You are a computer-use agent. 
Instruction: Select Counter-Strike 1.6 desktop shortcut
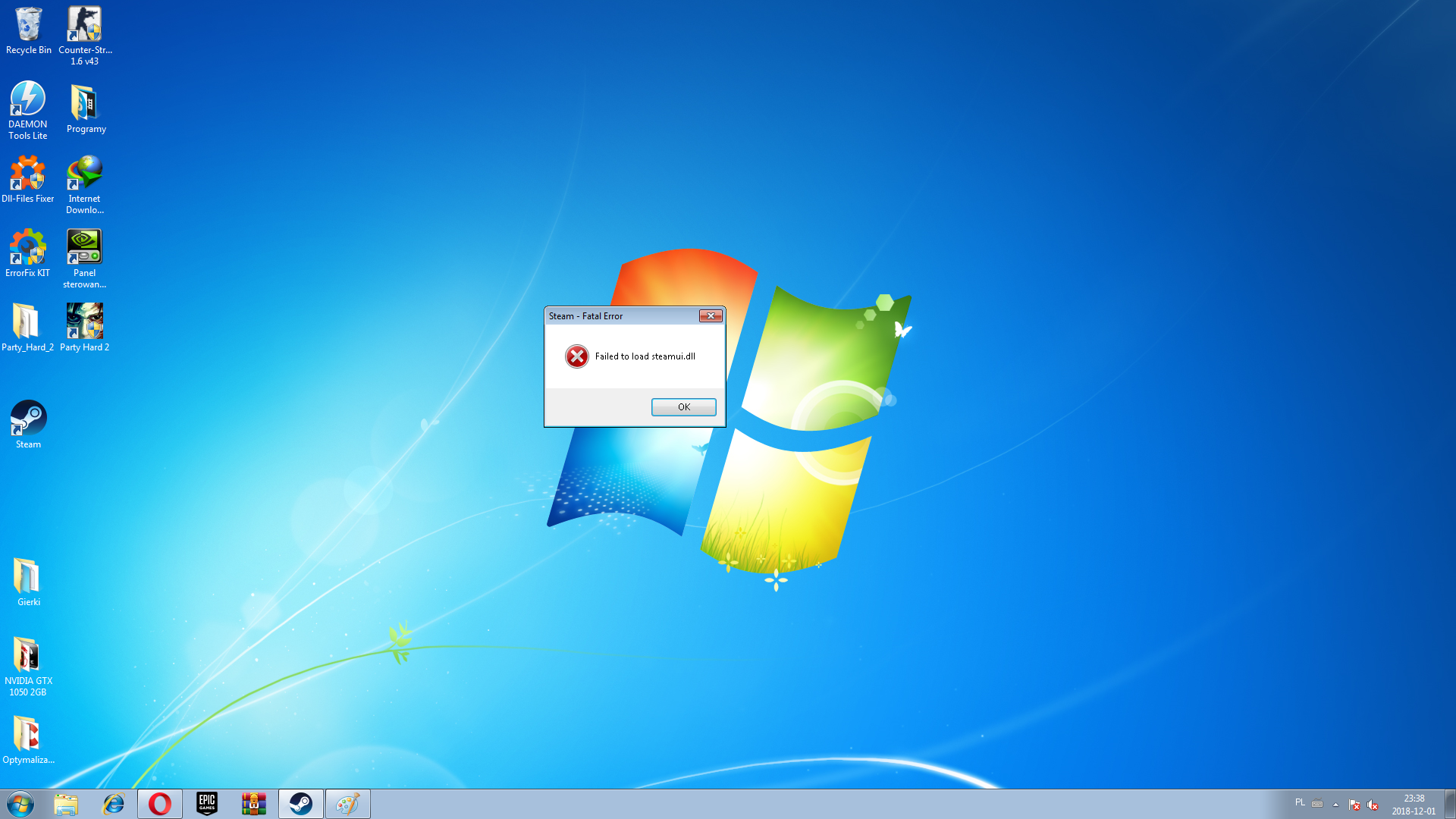(84, 27)
